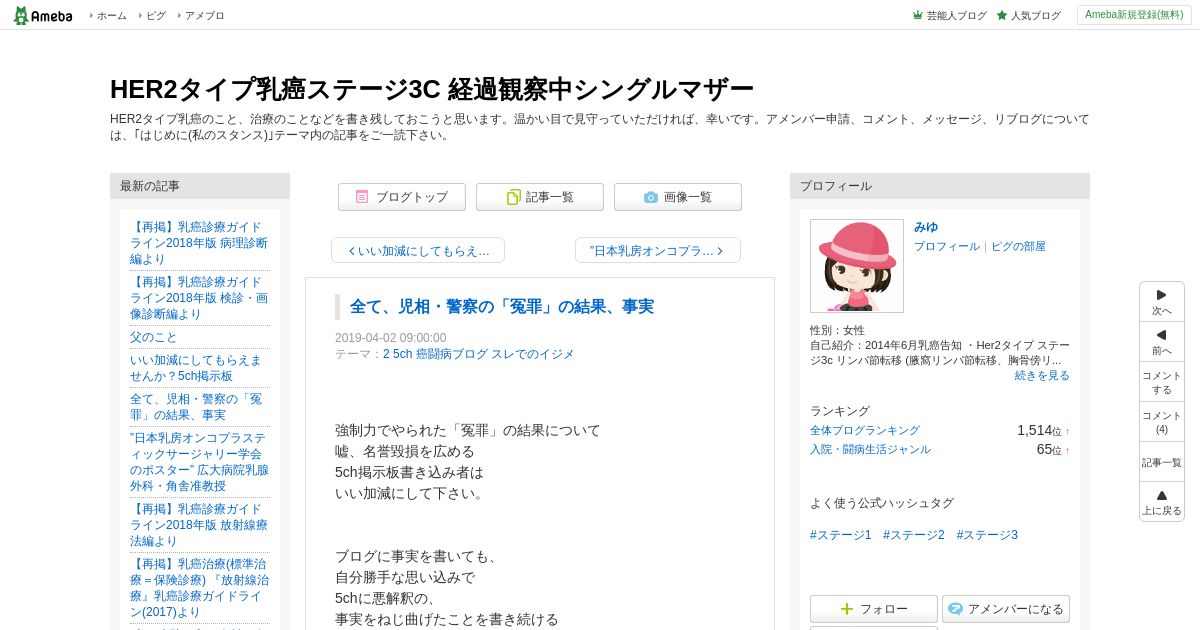The width and height of the screenshot is (1200, 630).
Task: Open hashtag #ステージ2
Action: tap(914, 535)
